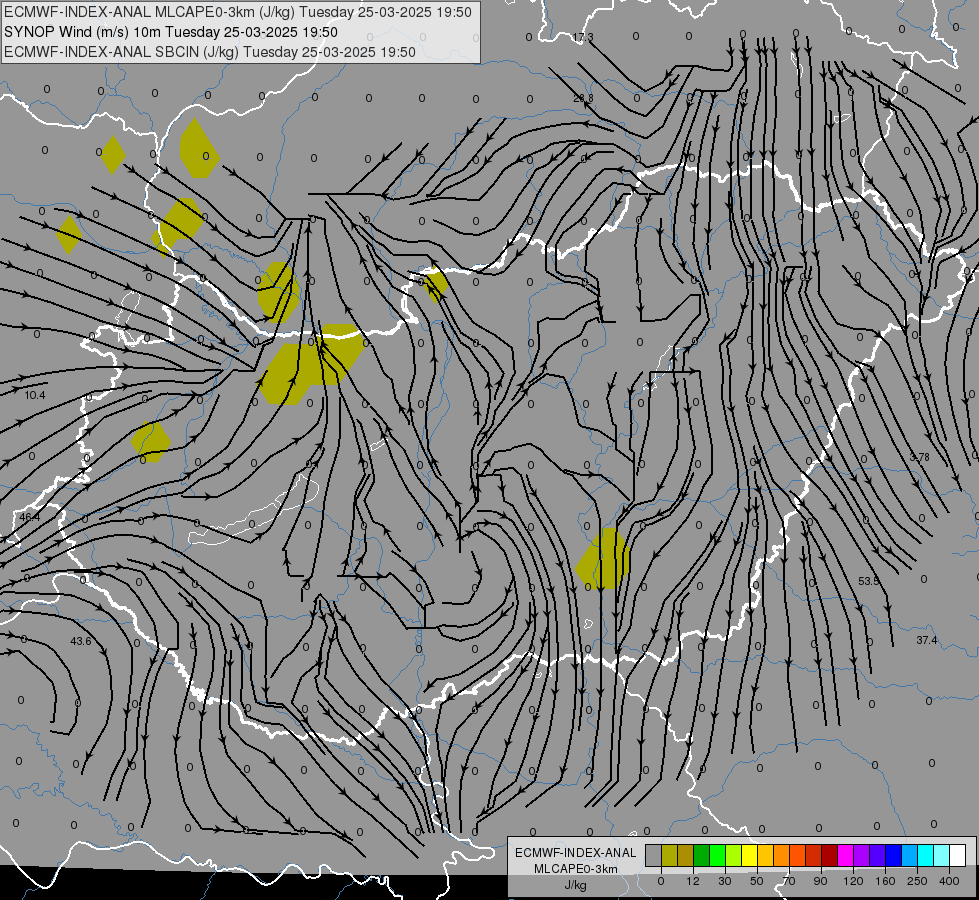Image resolution: width=979 pixels, height=900 pixels.
Task: Click the 17.3 value on the map
Action: pyautogui.click(x=583, y=37)
